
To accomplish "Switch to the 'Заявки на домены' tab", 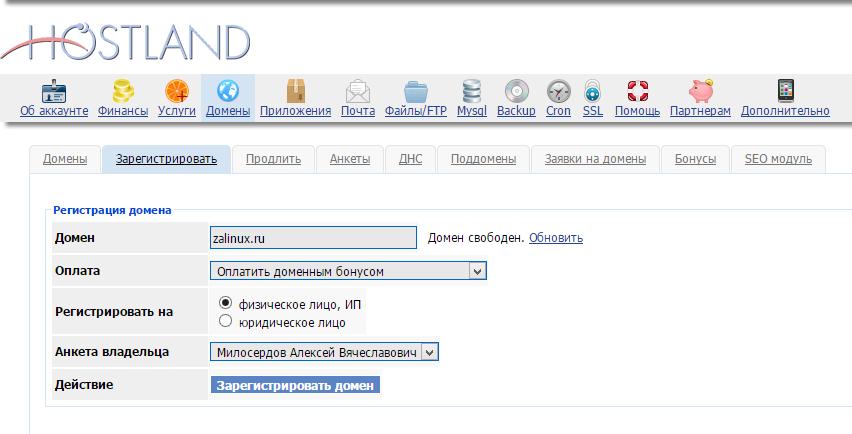I will (596, 159).
